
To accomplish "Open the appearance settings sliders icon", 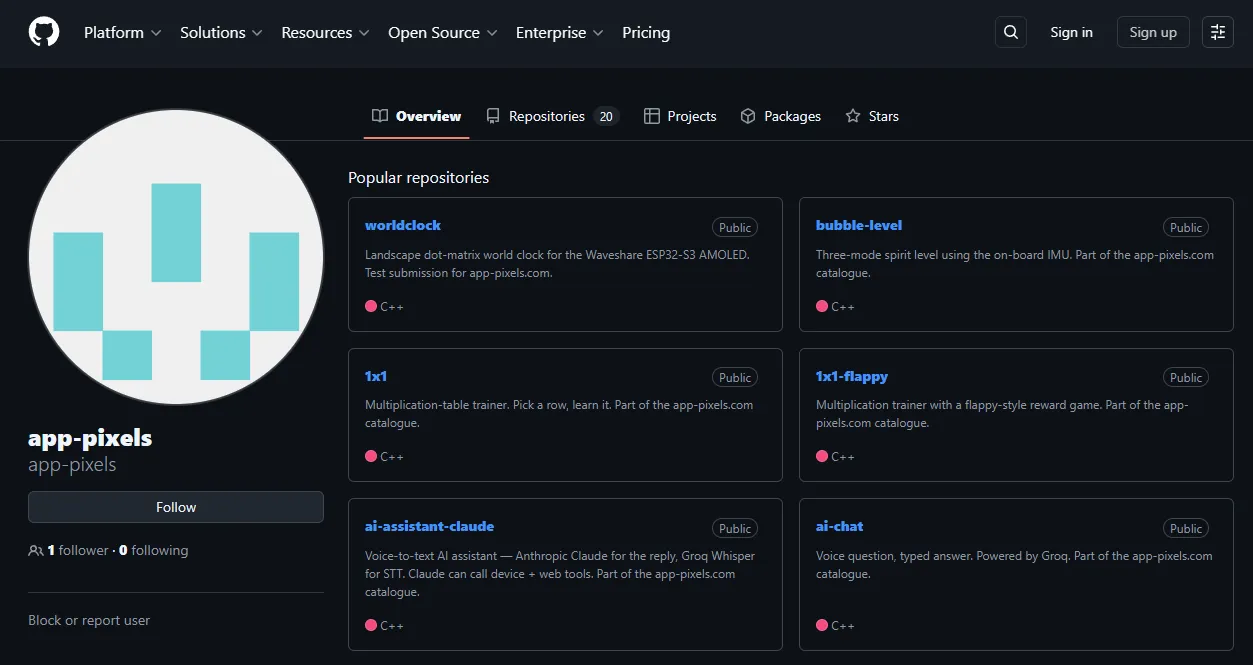I will 1218,32.
